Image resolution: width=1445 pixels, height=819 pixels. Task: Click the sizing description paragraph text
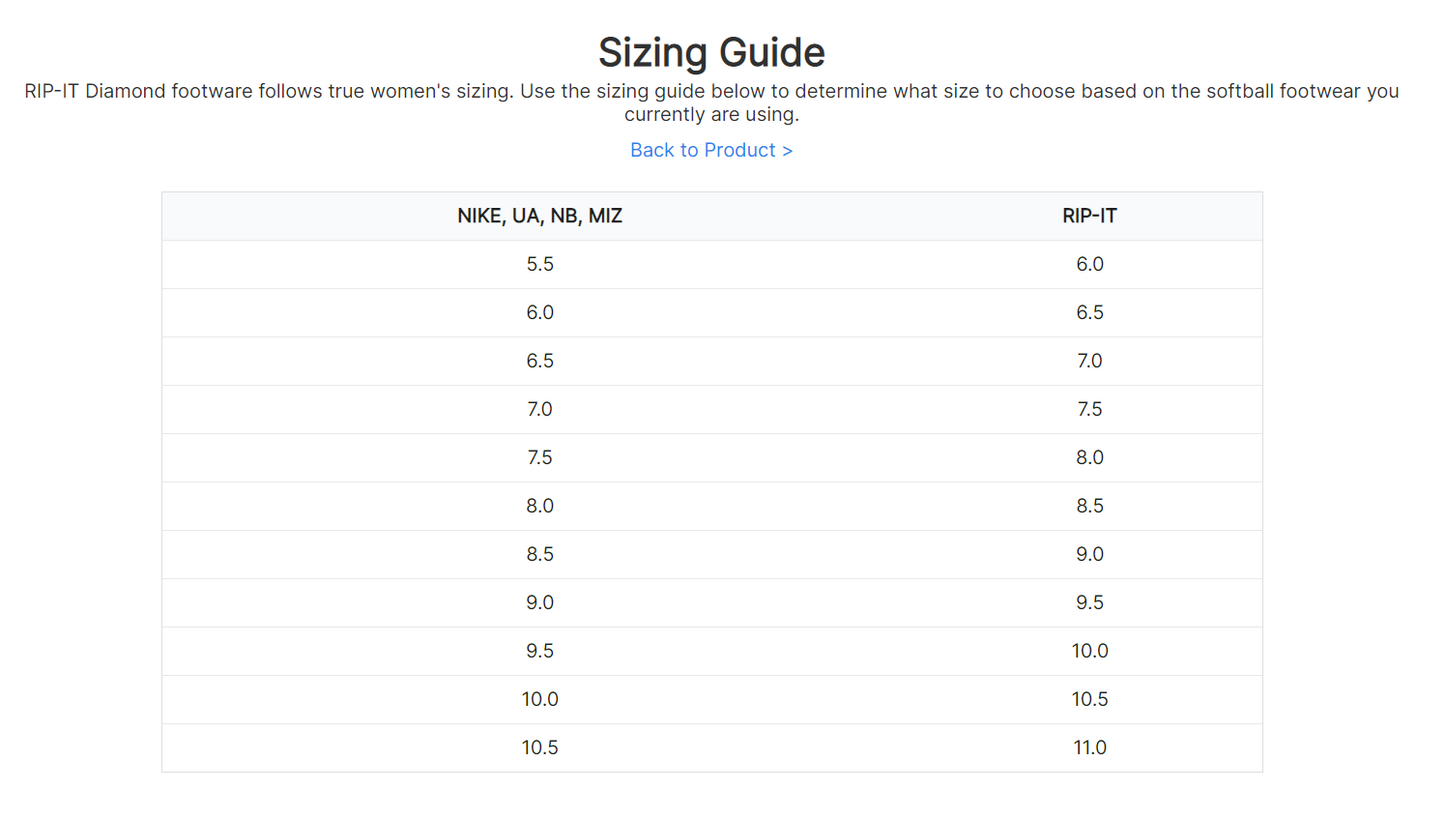711,102
